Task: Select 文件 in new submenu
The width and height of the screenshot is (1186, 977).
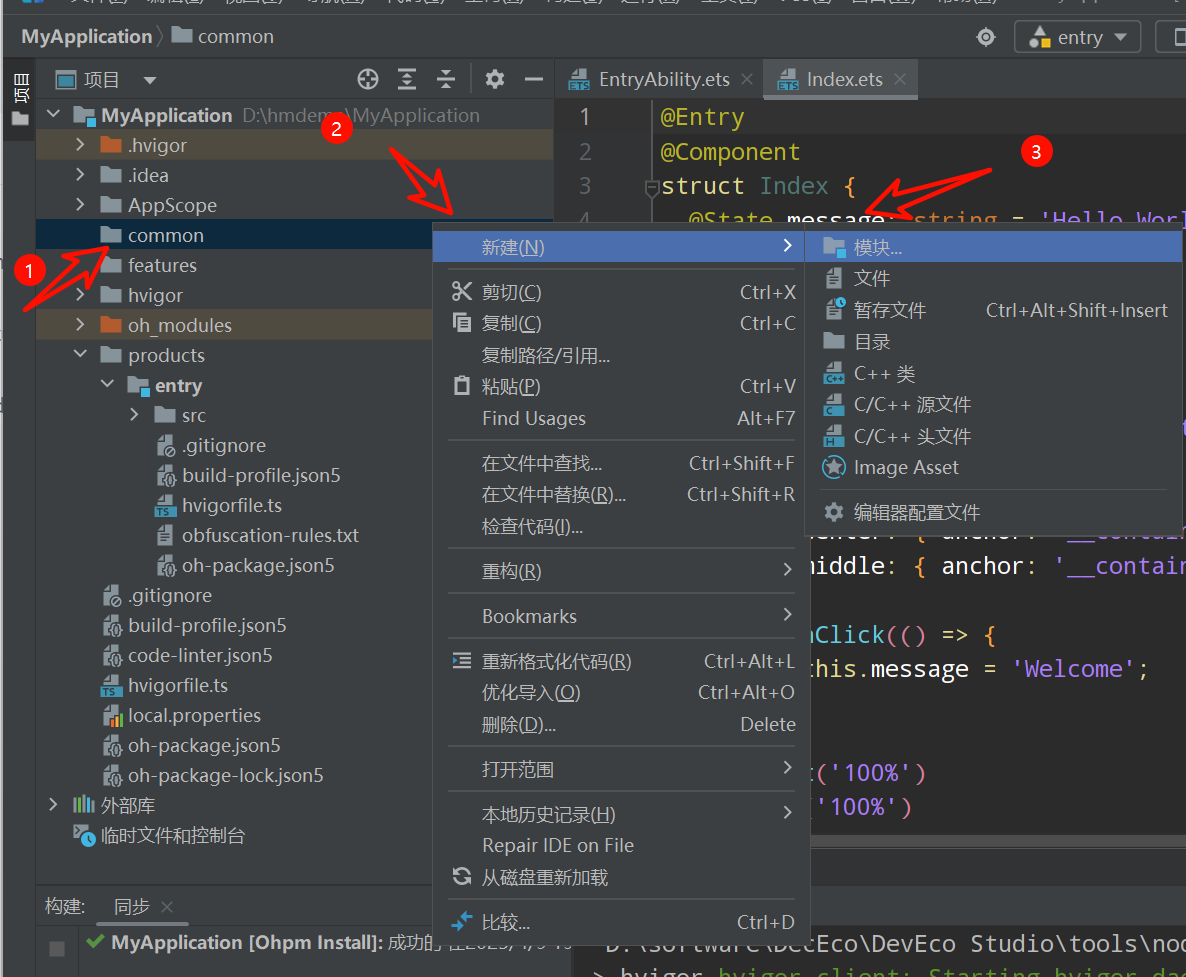Action: point(993,278)
